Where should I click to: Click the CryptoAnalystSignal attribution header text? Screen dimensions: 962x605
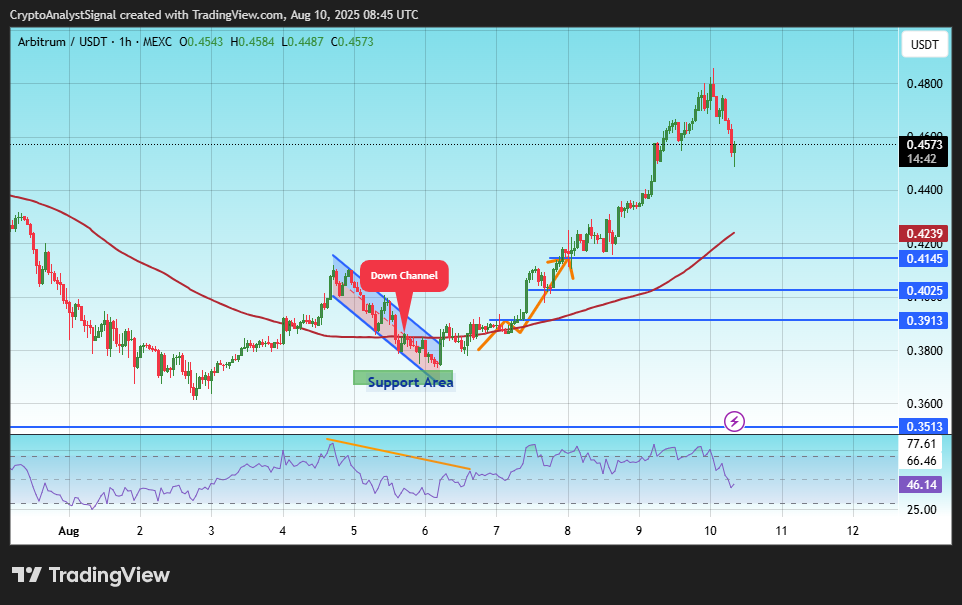coord(214,15)
